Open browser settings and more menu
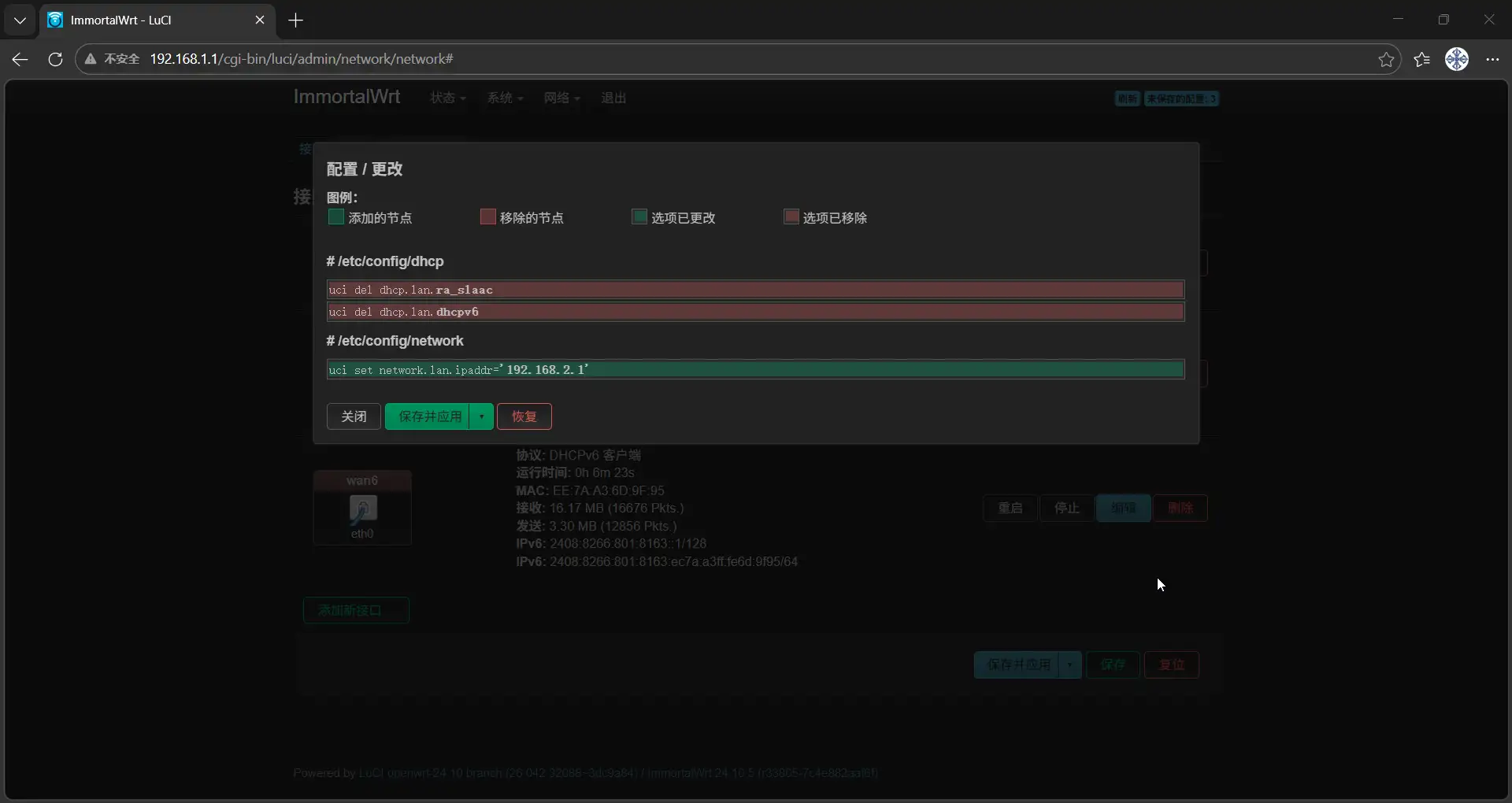 [x=1492, y=59]
